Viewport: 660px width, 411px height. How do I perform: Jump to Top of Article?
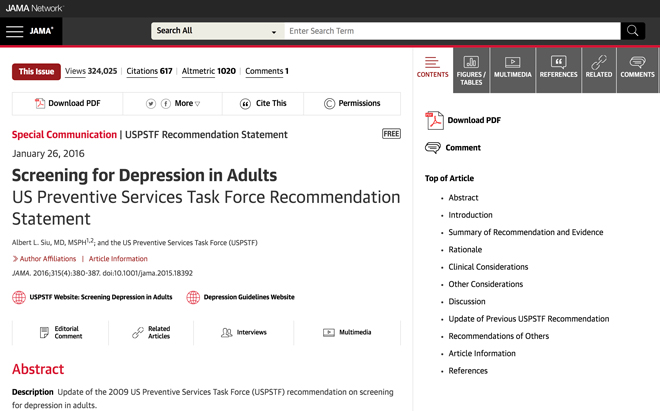(x=449, y=179)
